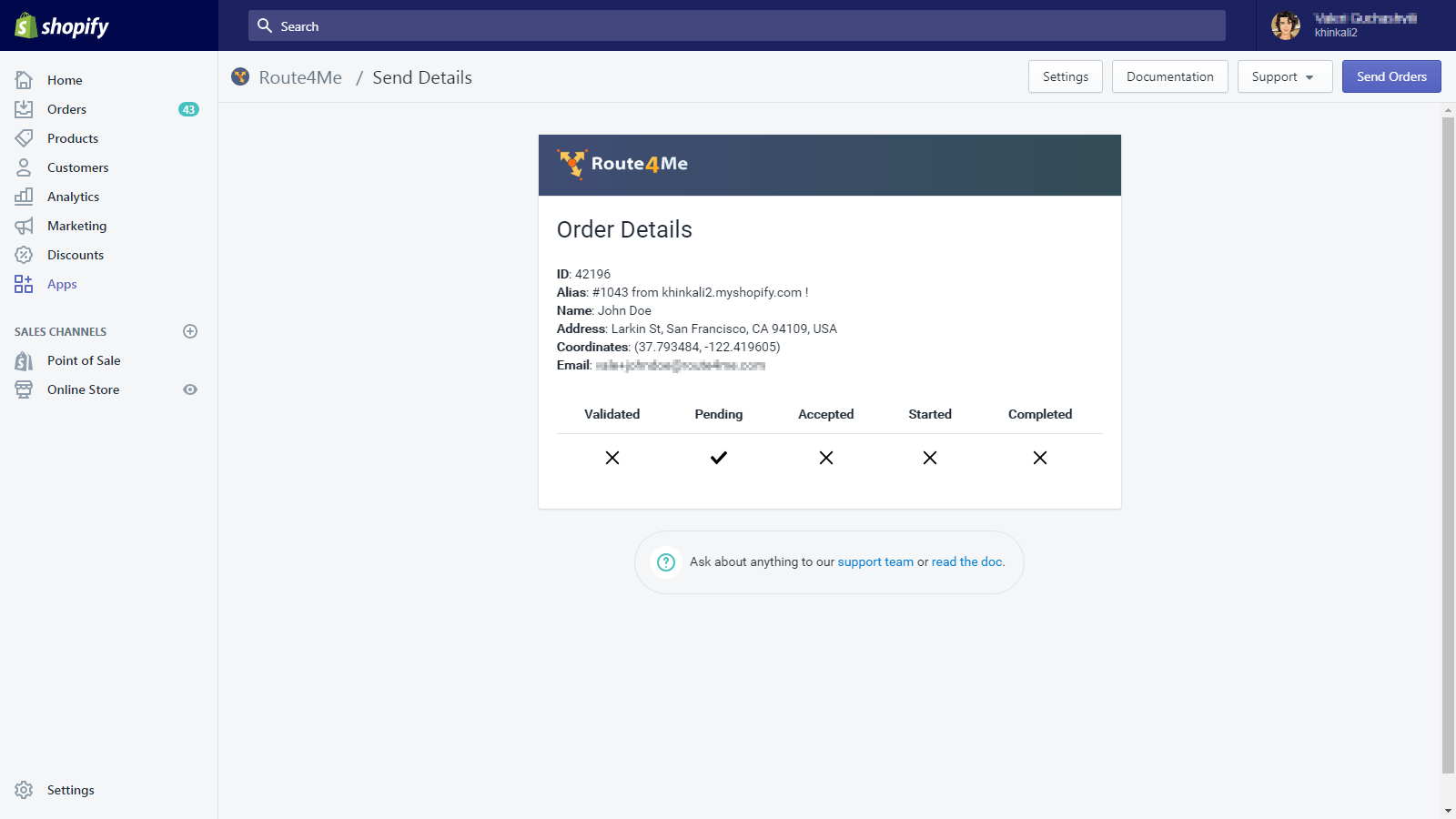Screen dimensions: 1456x819
Task: Click the Shopify logo
Action: pos(62,25)
